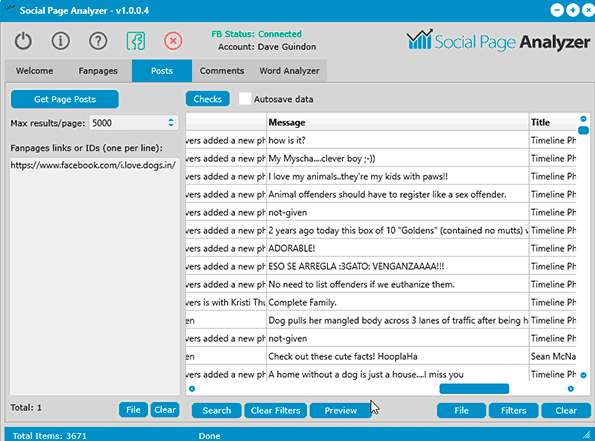This screenshot has height=441, width=595.
Task: Click File button under fanpages list
Action: [x=133, y=410]
